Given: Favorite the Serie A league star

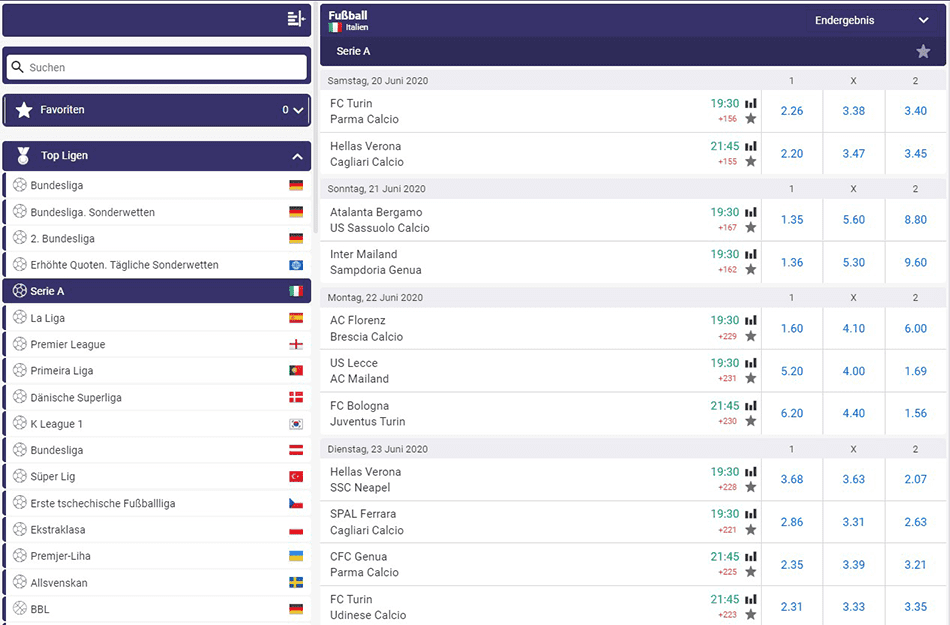Looking at the screenshot, I should (923, 51).
